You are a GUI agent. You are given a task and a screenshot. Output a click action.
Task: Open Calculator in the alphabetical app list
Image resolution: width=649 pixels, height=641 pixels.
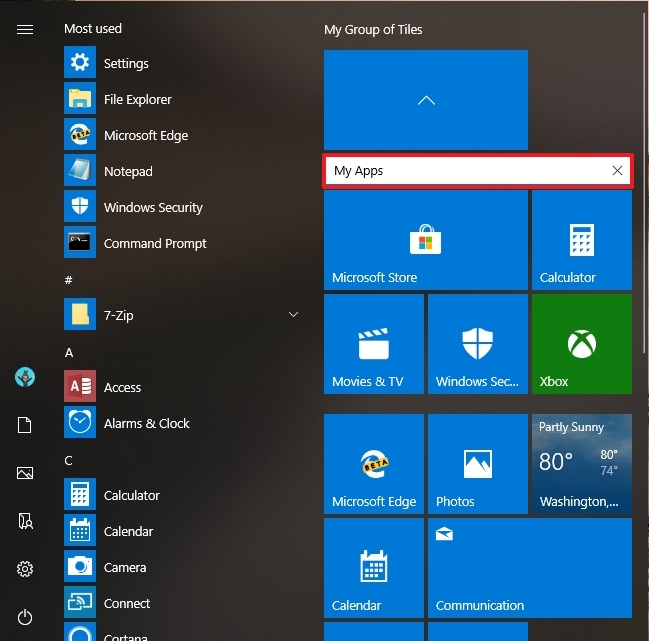(x=112, y=495)
